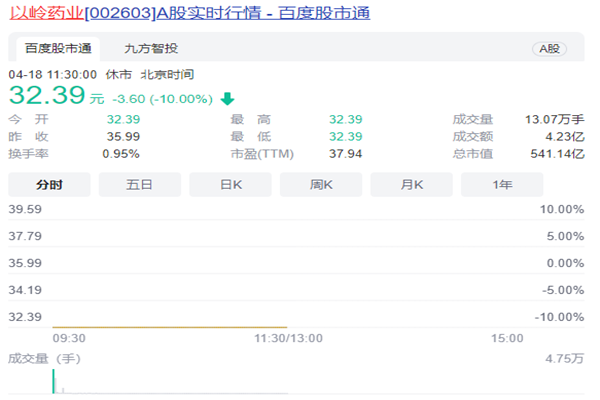This screenshot has width=600, height=400.
Task: Click the 休市 status text
Action: coord(119,74)
